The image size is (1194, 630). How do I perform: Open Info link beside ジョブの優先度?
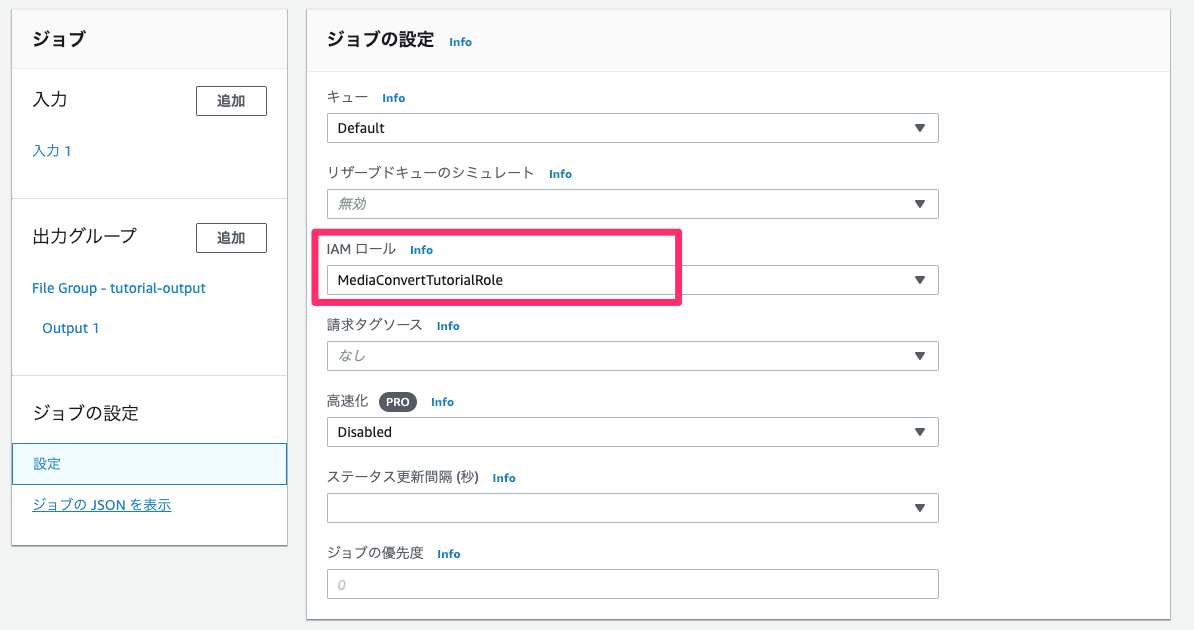coord(449,554)
